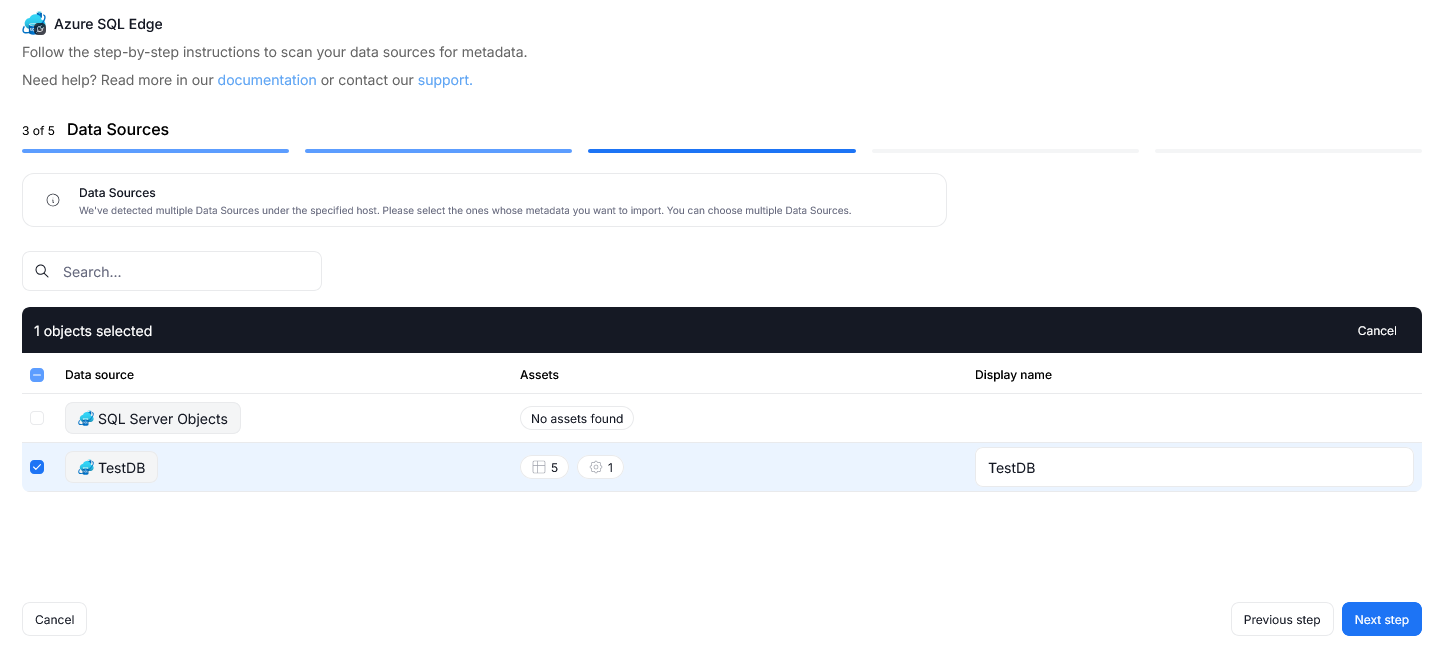The width and height of the screenshot is (1442, 653).
Task: Click the 1 asset badge with gear
Action: (x=600, y=467)
